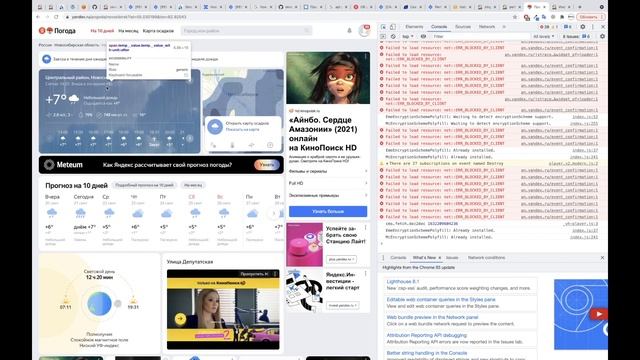Screen dimensions: 640x360
Task: Click 'Editable web container queries' link
Action: [x=441, y=300]
